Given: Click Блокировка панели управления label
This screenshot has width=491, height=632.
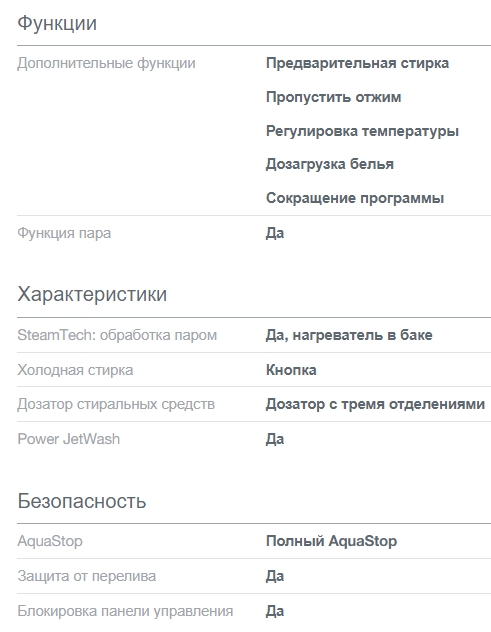Looking at the screenshot, I should pos(125,611).
